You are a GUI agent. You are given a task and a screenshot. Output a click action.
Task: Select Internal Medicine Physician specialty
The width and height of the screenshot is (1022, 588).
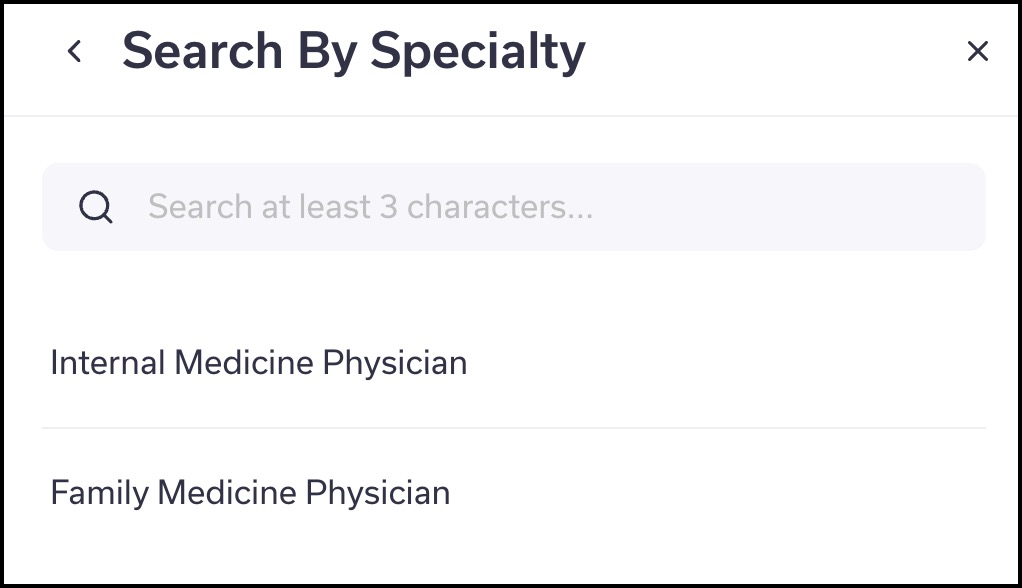pos(514,362)
